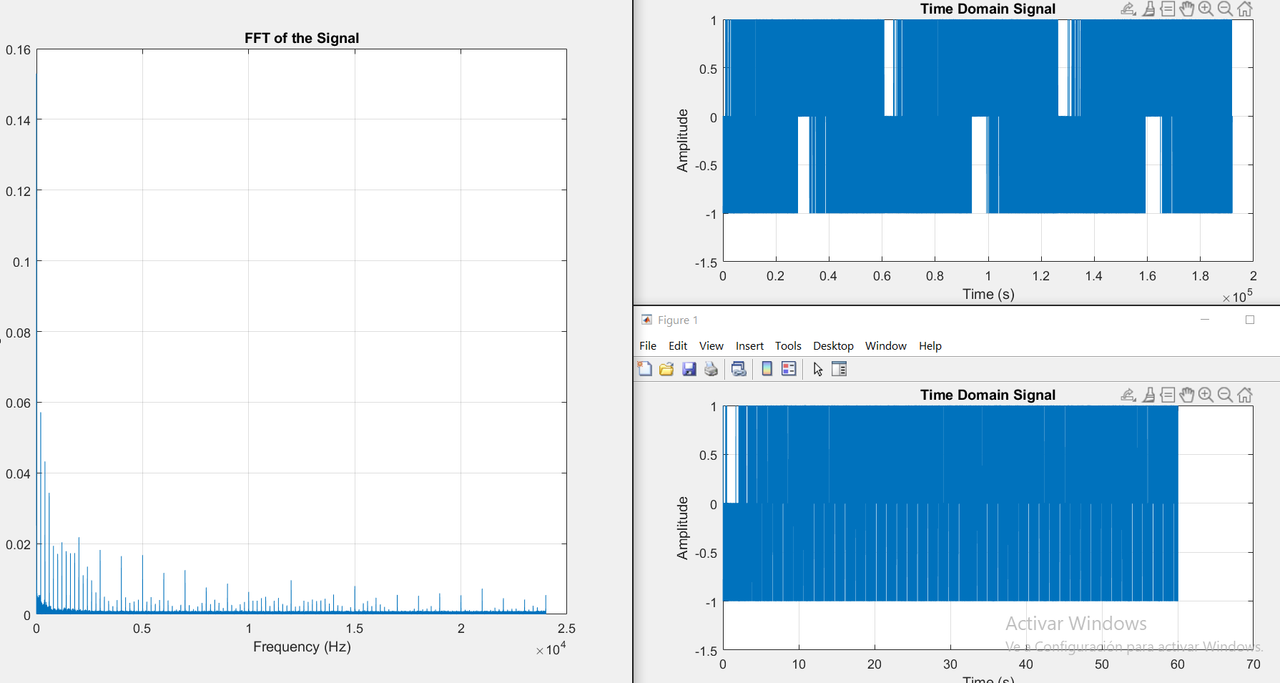Select Pan hand tool on bottom plot
The height and width of the screenshot is (683, 1280).
click(1187, 395)
